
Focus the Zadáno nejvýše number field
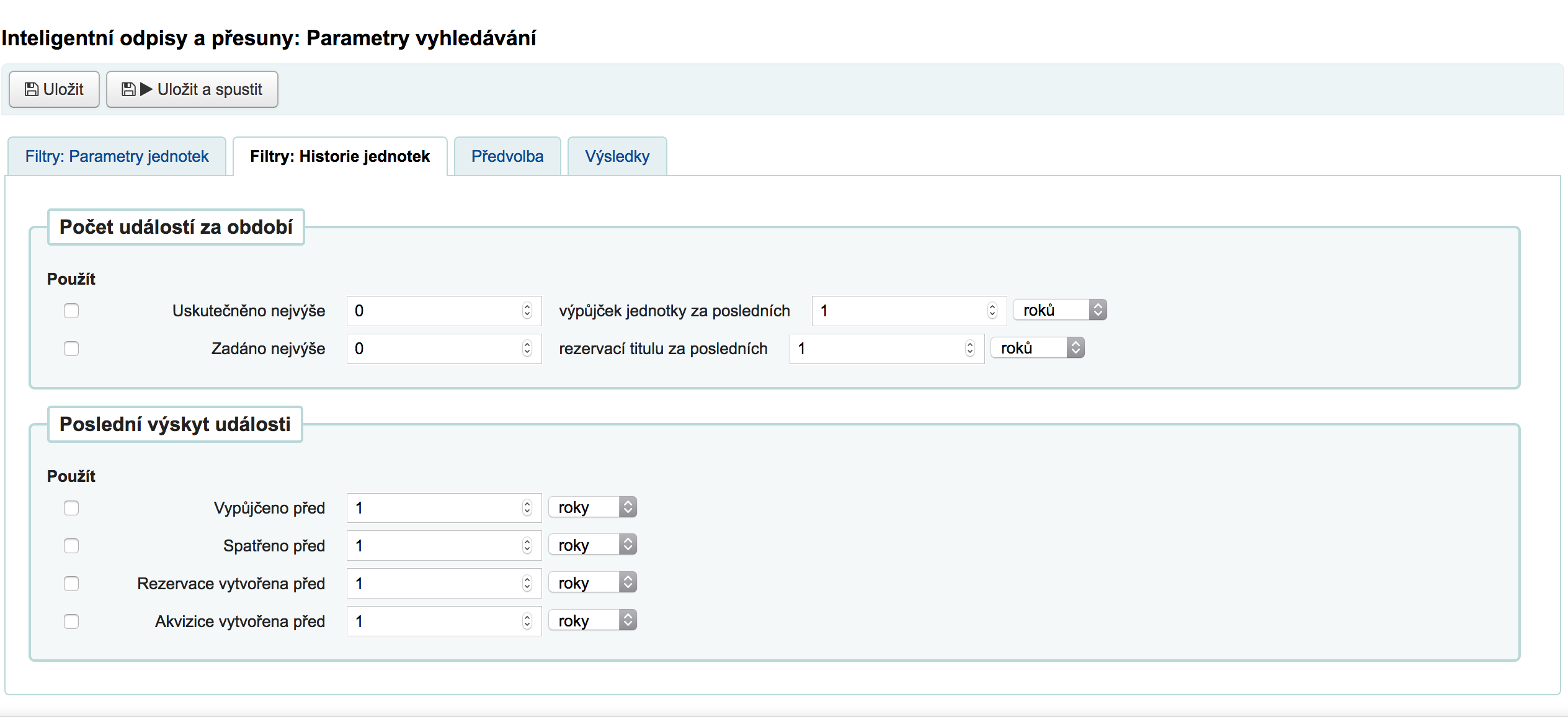444,349
